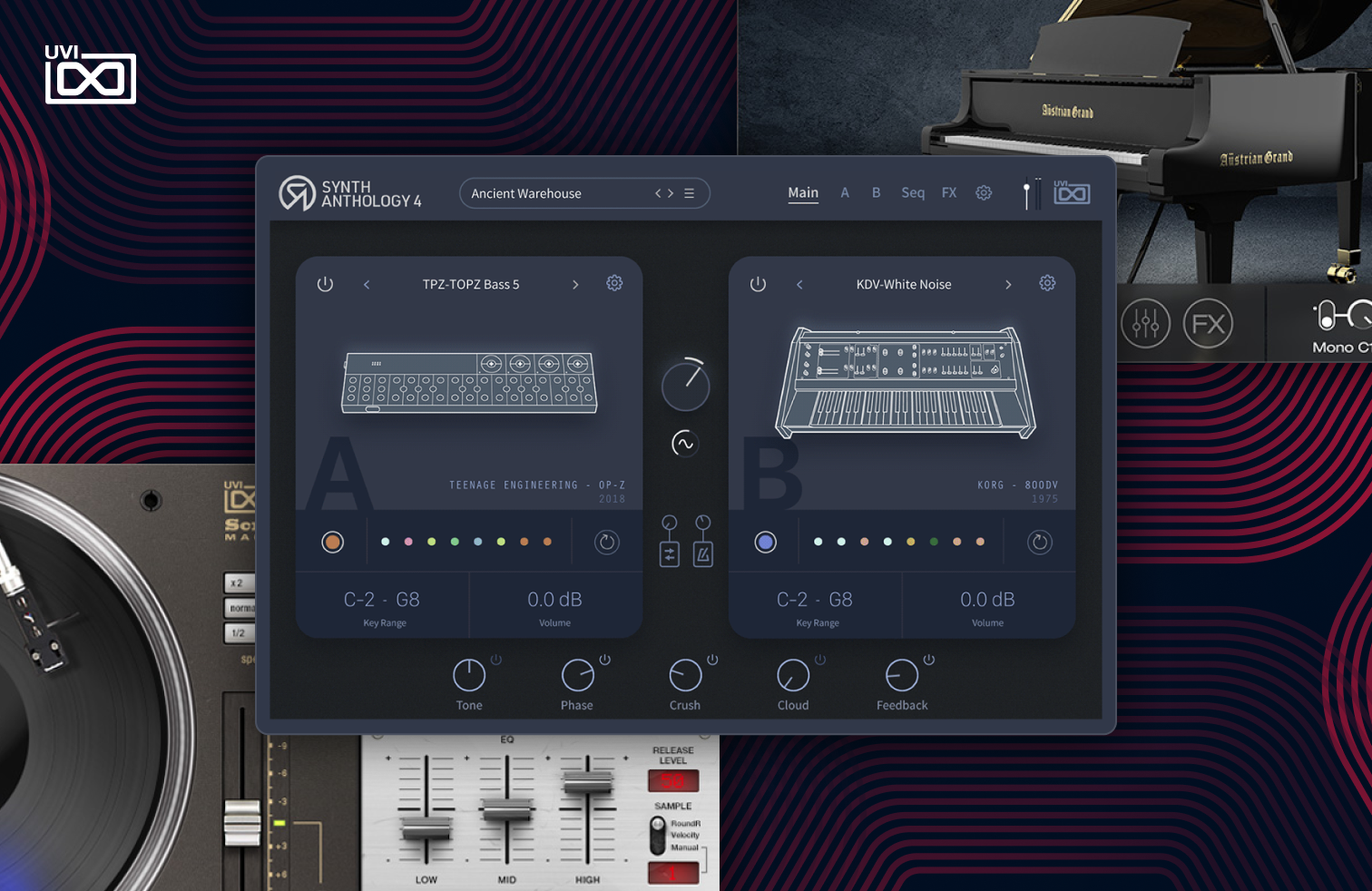Toggle the Phase effect power button
The width and height of the screenshot is (1372, 891).
tap(605, 660)
